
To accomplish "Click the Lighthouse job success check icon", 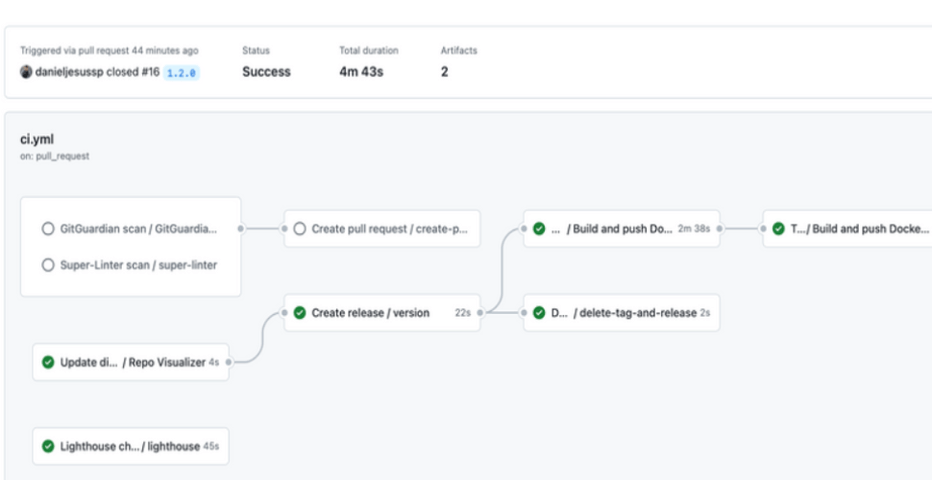I will (x=48, y=446).
